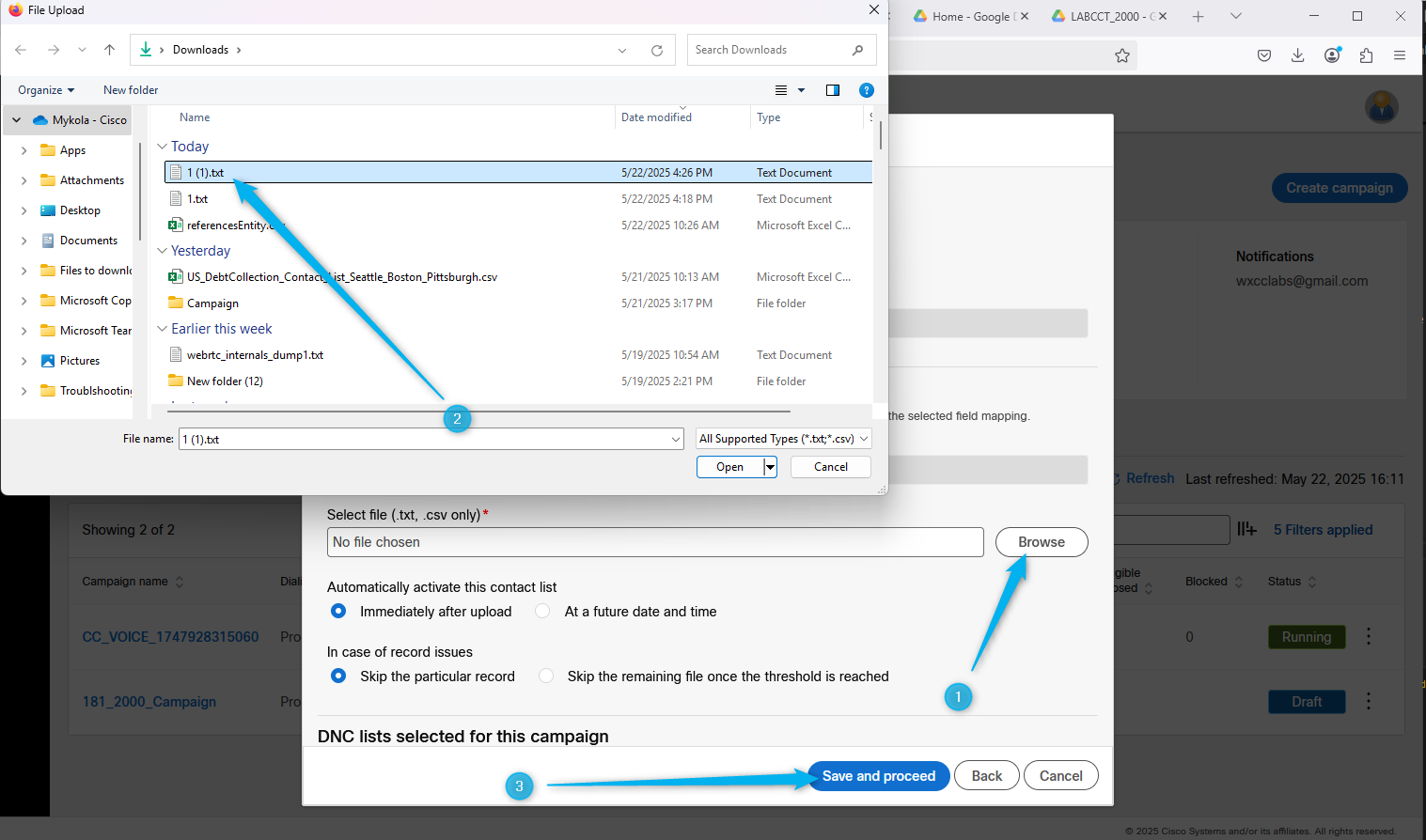Toggle the preview pane icon
This screenshot has height=840, width=1426.
pyautogui.click(x=832, y=90)
